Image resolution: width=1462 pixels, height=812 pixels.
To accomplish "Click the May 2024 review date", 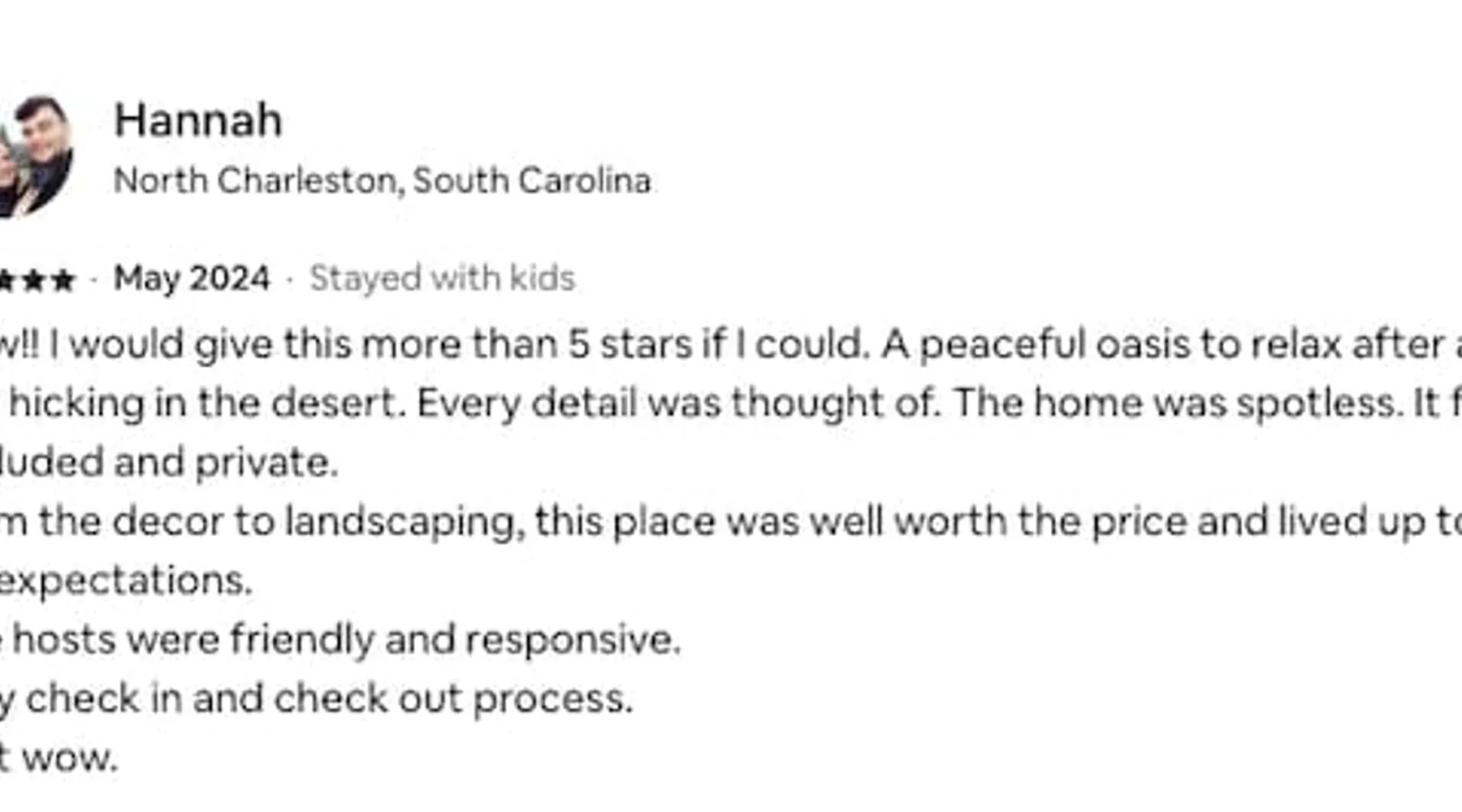I will click(192, 279).
